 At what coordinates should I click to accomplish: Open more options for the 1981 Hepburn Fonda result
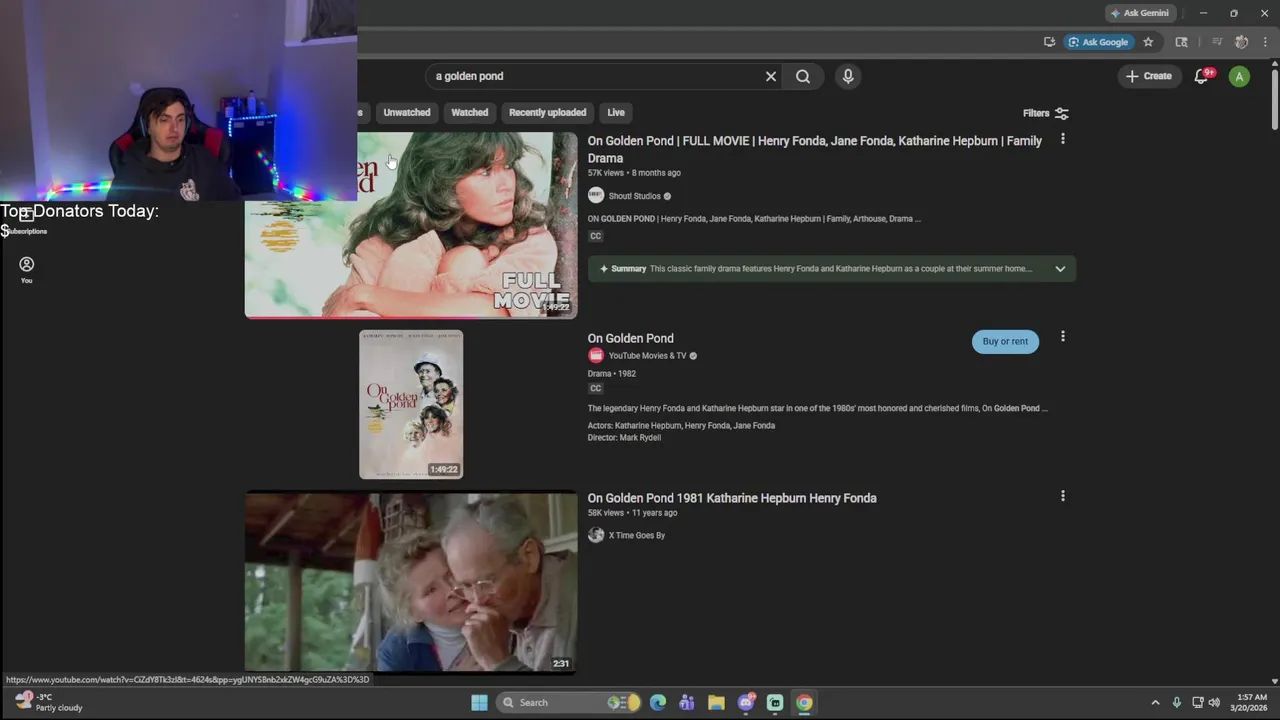pos(1063,496)
